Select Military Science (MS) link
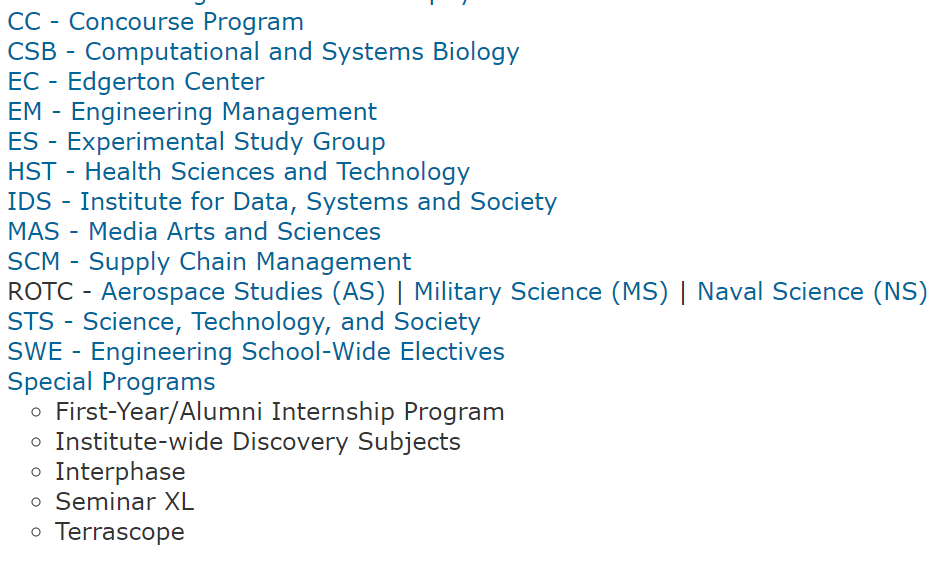Image resolution: width=950 pixels, height=567 pixels. [x=540, y=292]
